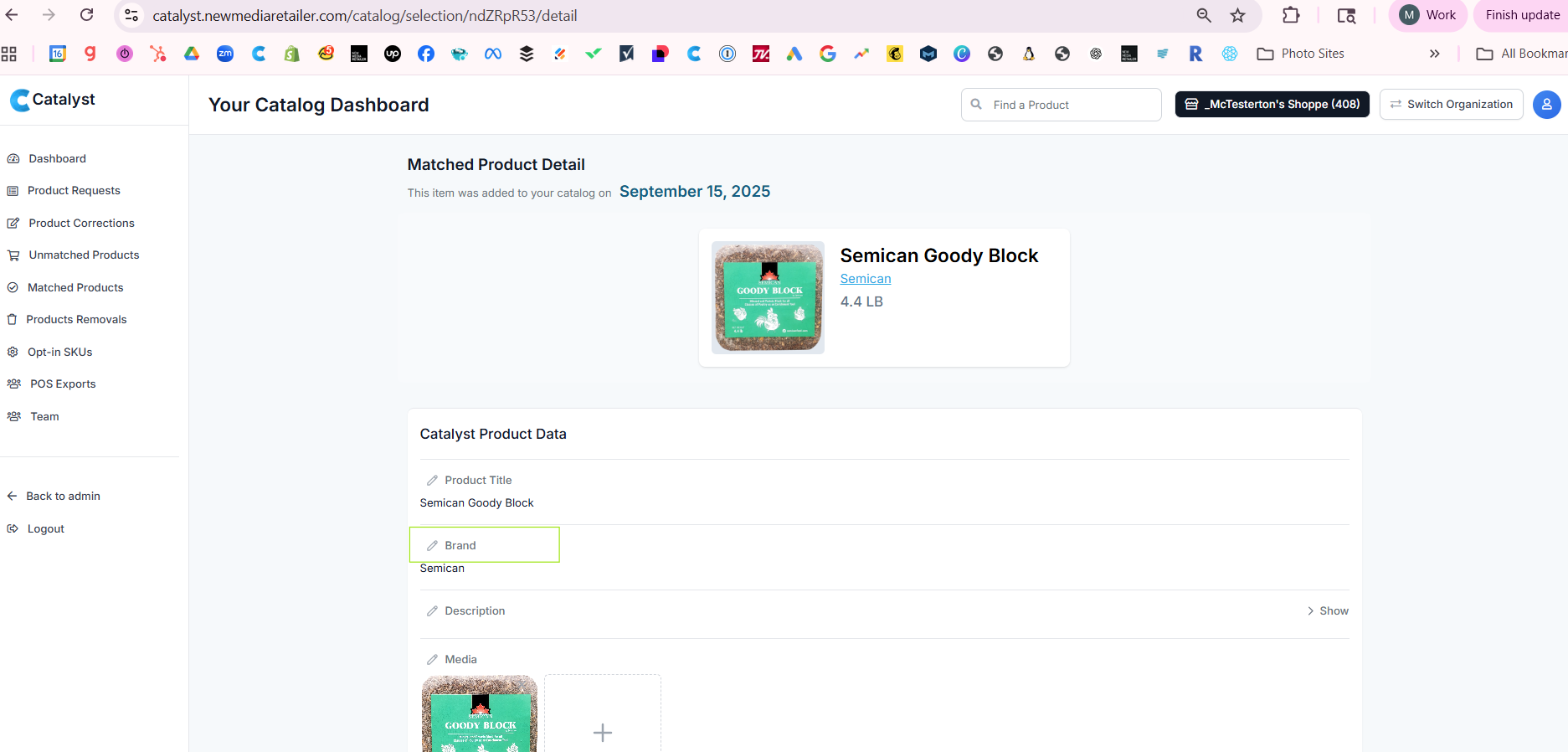Open the browser extensions menu
Viewport: 1568px width, 752px height.
pyautogui.click(x=1291, y=15)
